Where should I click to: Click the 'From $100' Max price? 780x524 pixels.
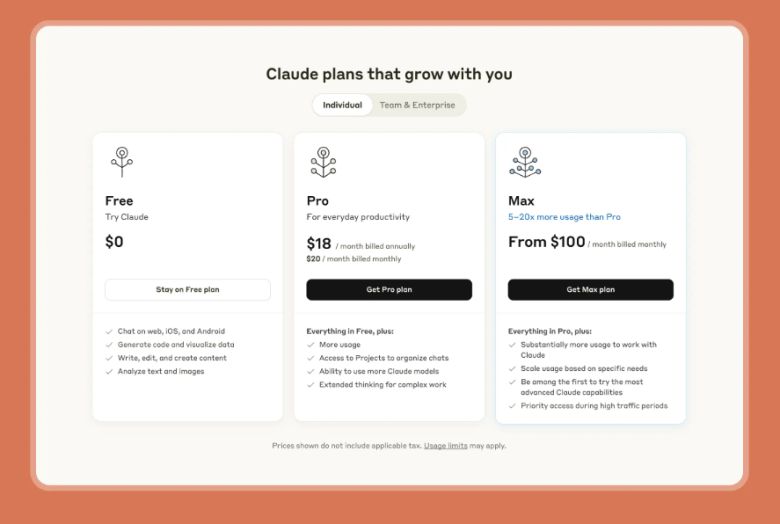pyautogui.click(x=546, y=242)
